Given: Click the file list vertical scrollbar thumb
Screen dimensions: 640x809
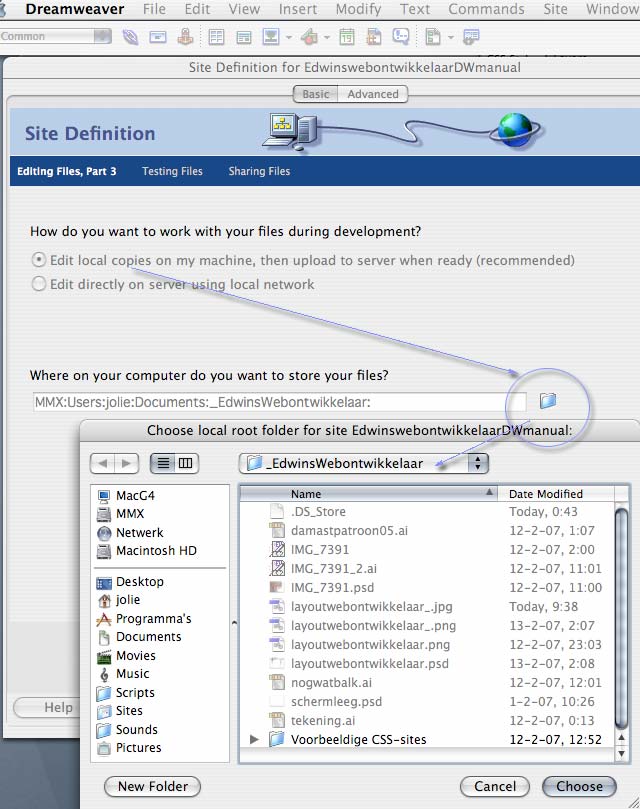Looking at the screenshot, I should tap(621, 618).
